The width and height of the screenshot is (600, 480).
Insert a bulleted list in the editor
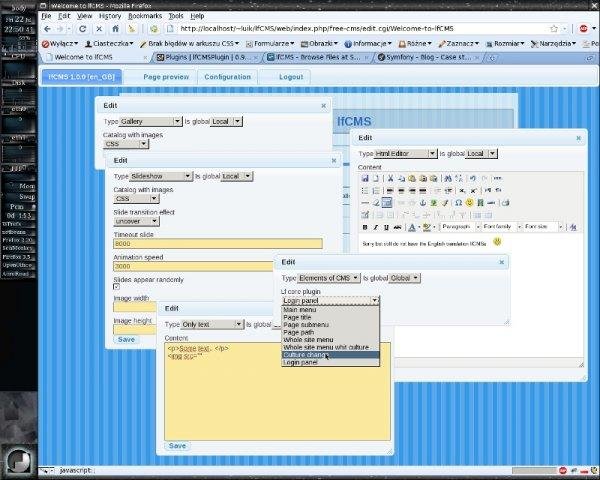click(x=365, y=190)
